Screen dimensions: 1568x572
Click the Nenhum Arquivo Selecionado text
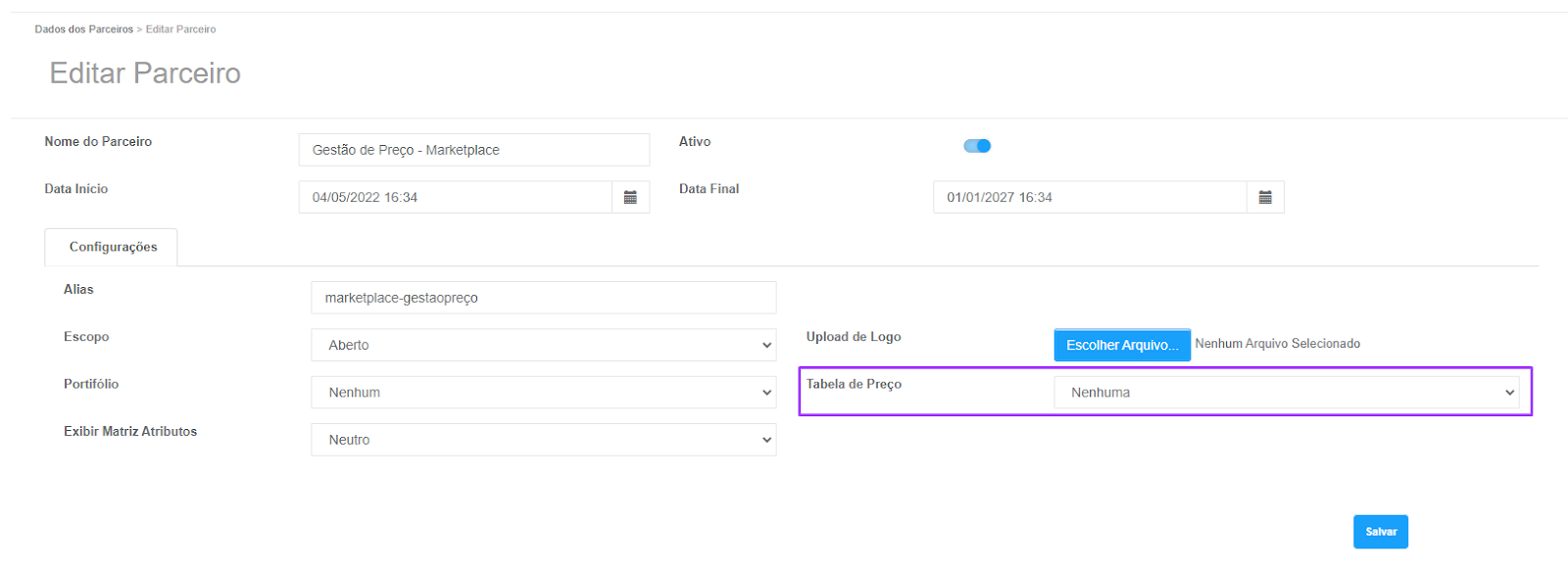click(1277, 344)
